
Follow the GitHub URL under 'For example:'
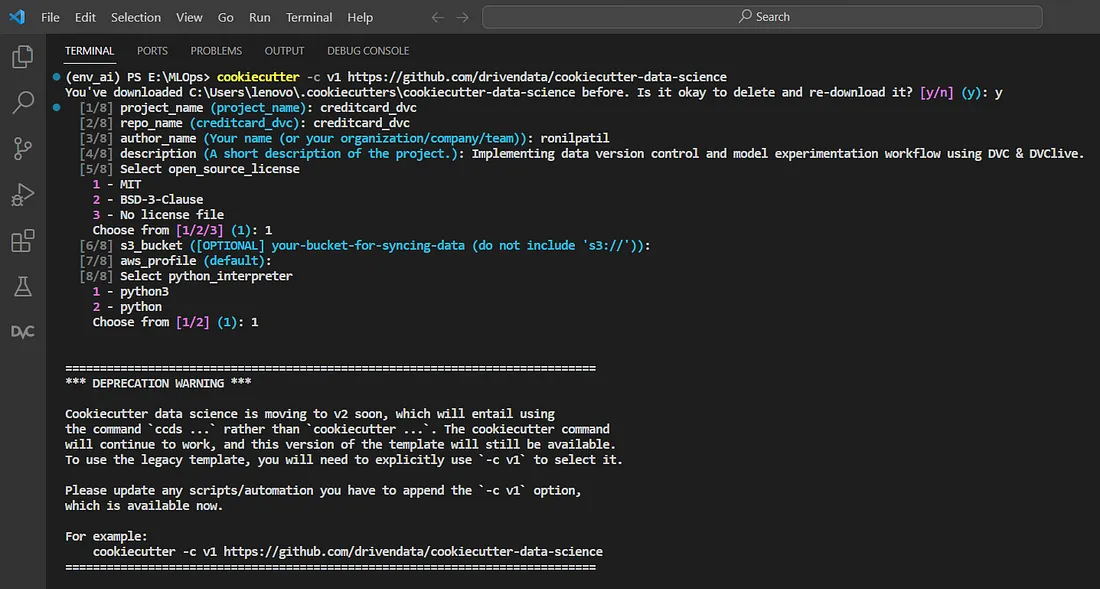click(413, 552)
